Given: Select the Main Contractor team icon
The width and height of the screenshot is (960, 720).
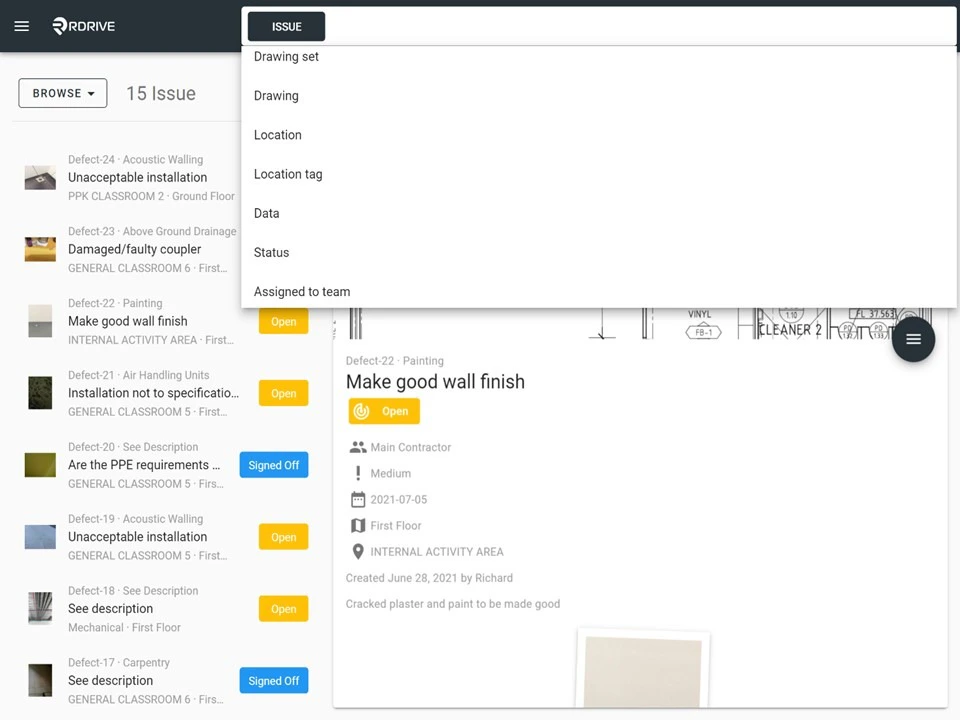Looking at the screenshot, I should click(x=358, y=447).
